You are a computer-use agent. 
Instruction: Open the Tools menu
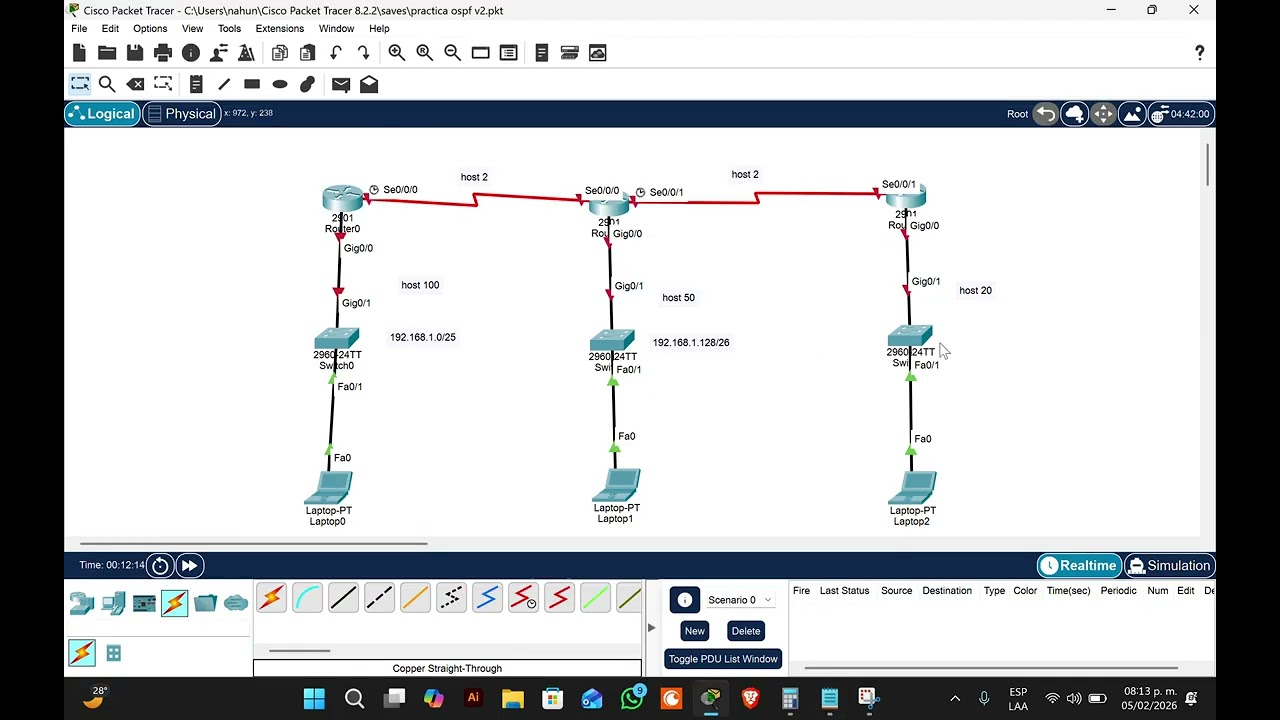tap(229, 29)
